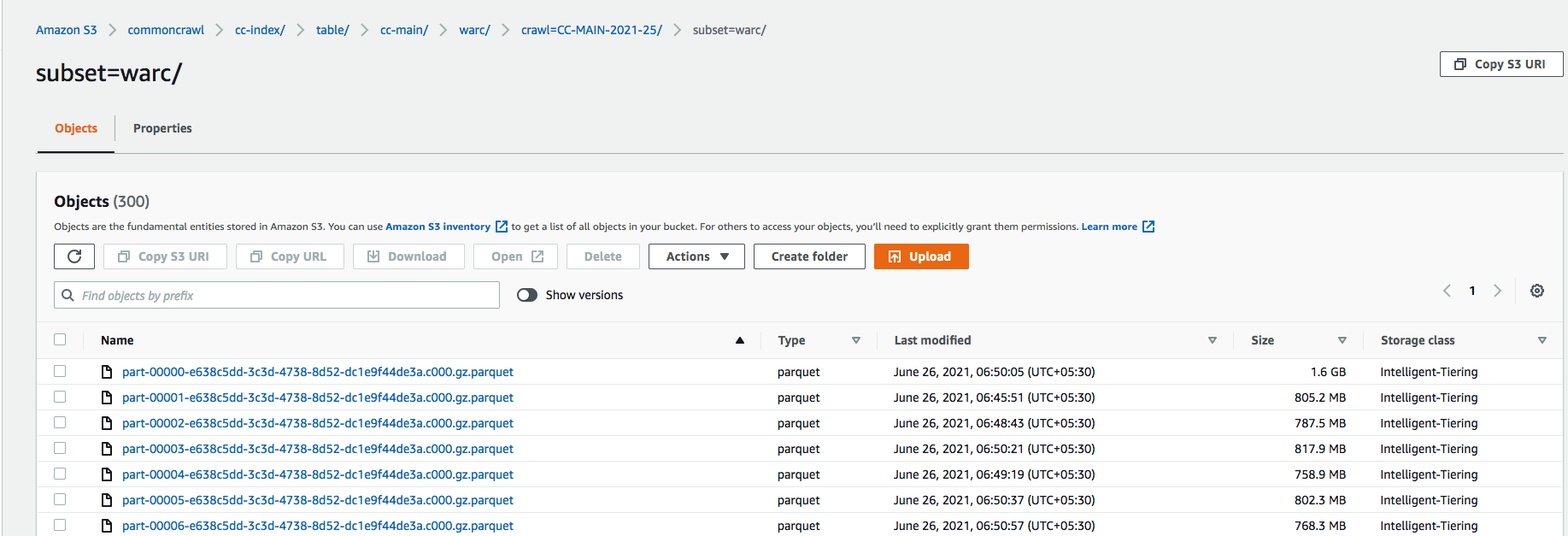Open part-00000 parquet file link
1568x536 pixels.
click(318, 372)
